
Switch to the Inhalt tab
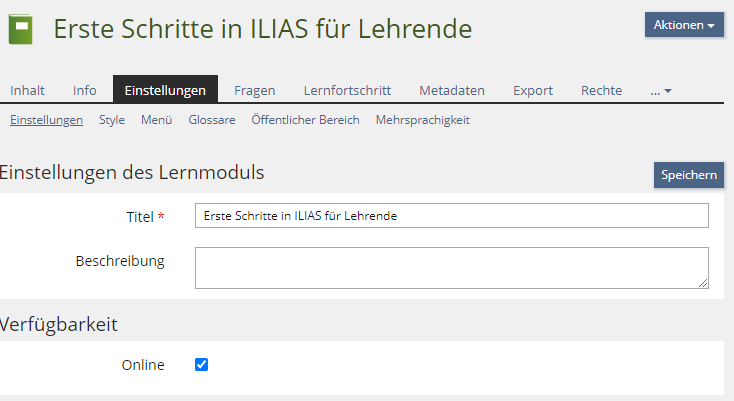coord(27,90)
